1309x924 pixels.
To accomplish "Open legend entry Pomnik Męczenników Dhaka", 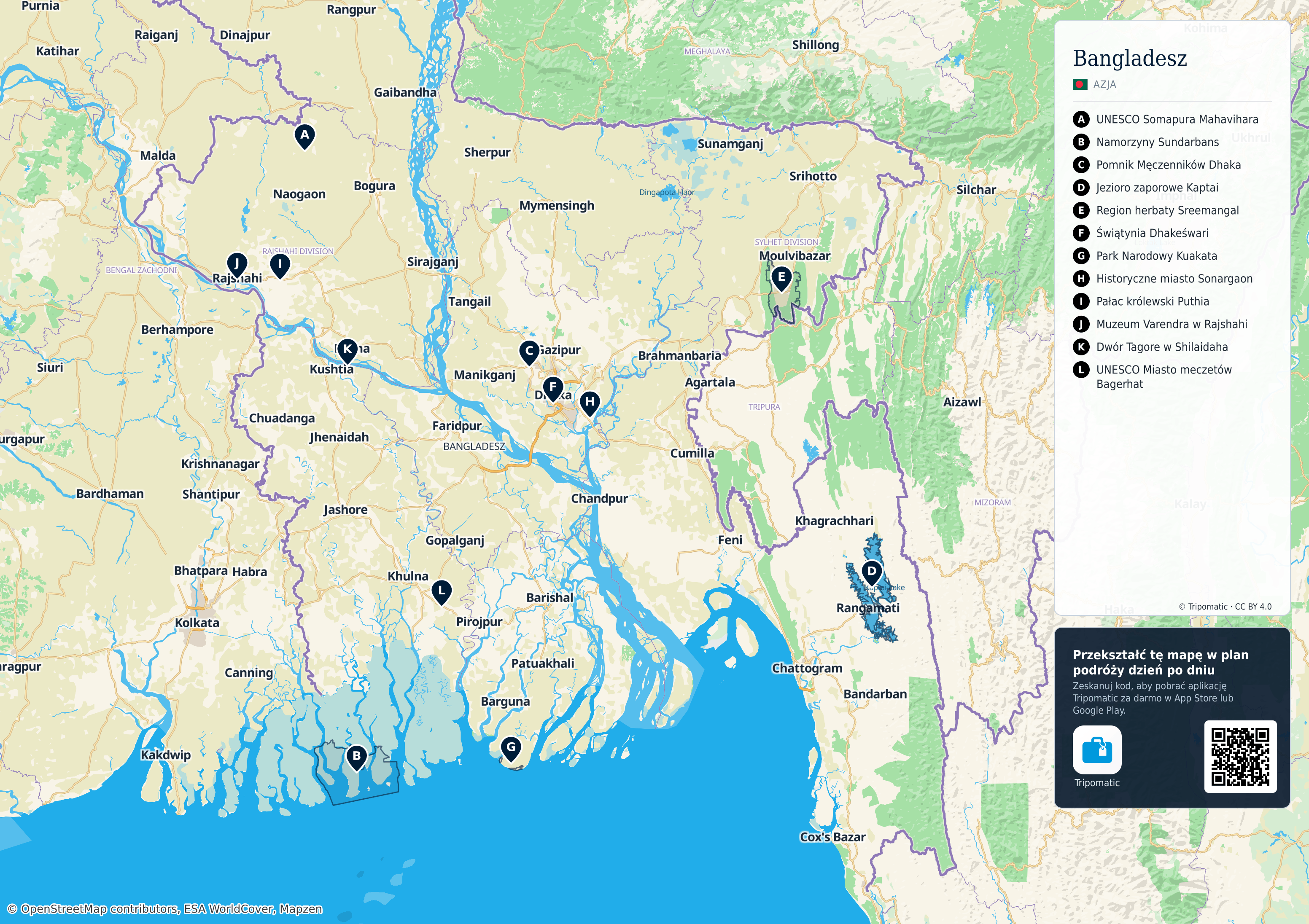I will tap(1168, 165).
